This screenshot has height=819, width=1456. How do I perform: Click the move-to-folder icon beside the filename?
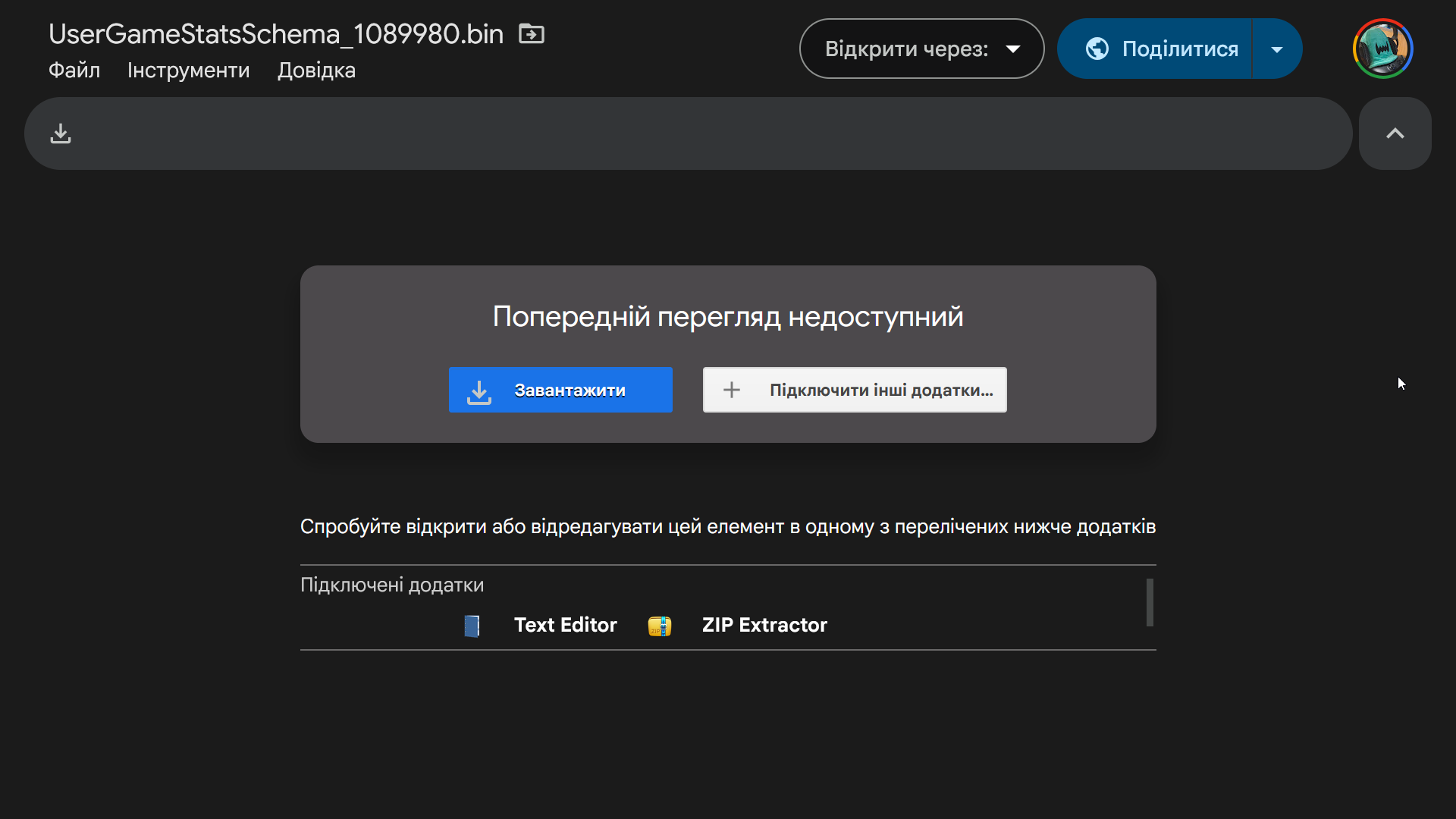531,34
